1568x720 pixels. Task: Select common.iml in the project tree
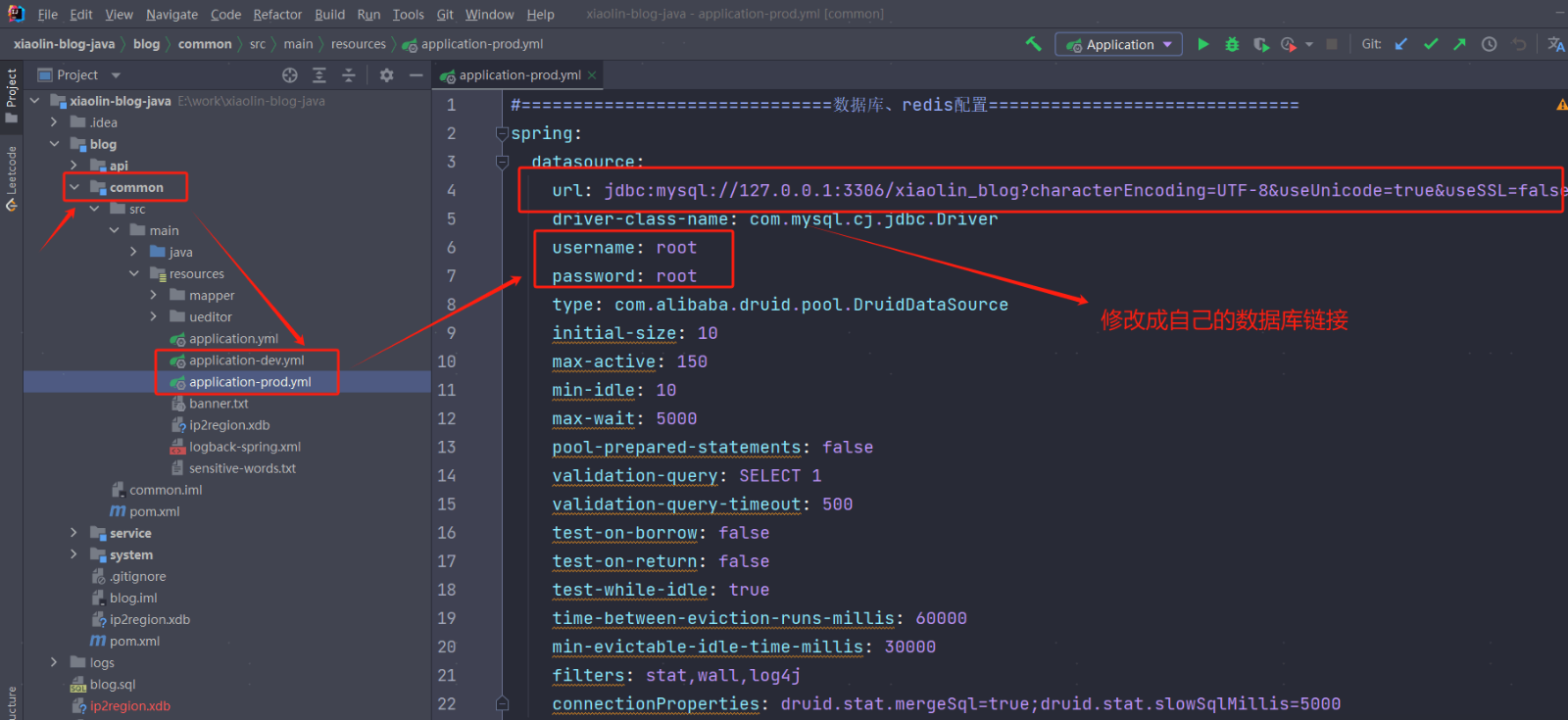tap(166, 490)
